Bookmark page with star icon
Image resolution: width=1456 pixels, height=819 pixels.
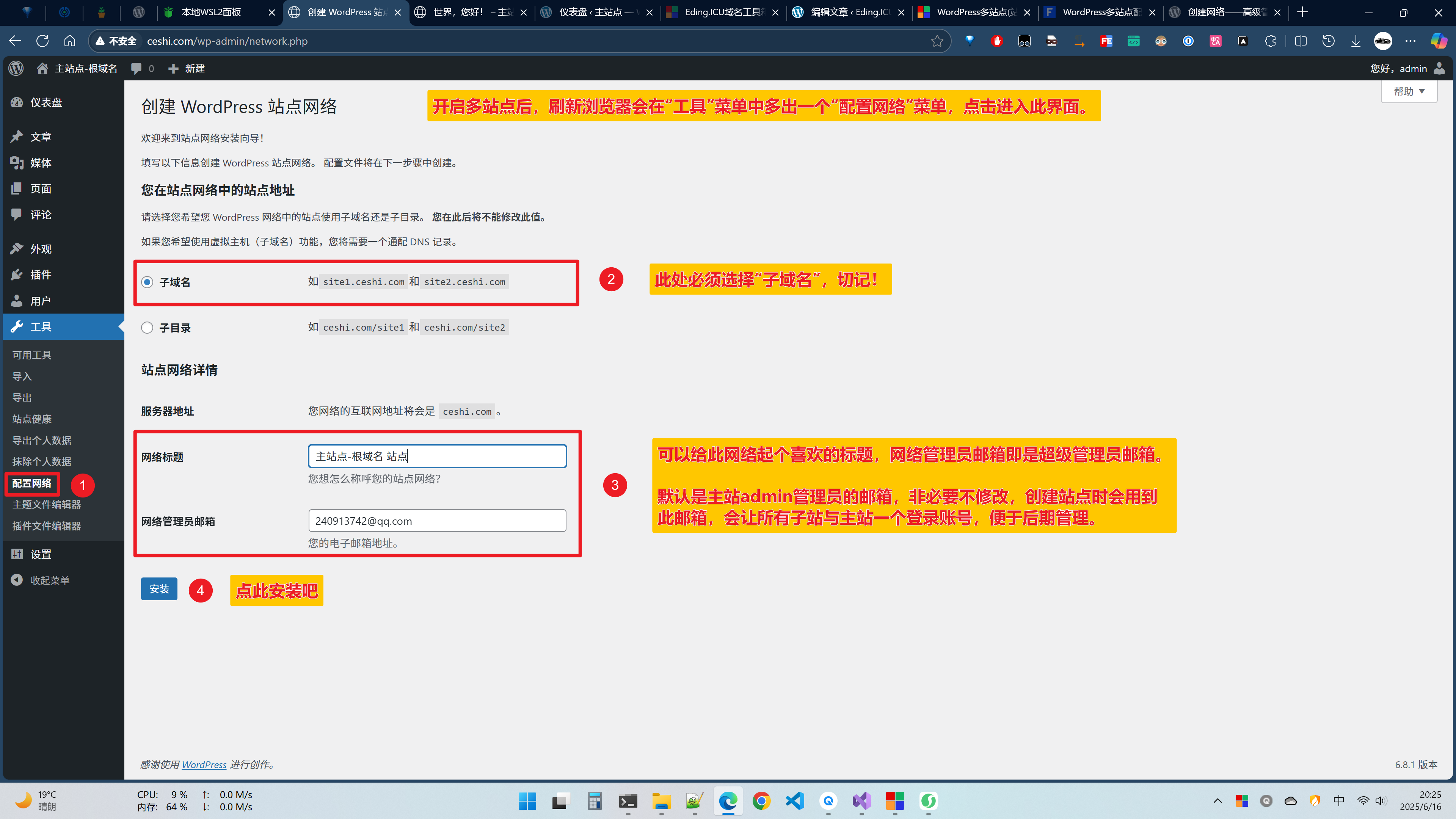[937, 41]
